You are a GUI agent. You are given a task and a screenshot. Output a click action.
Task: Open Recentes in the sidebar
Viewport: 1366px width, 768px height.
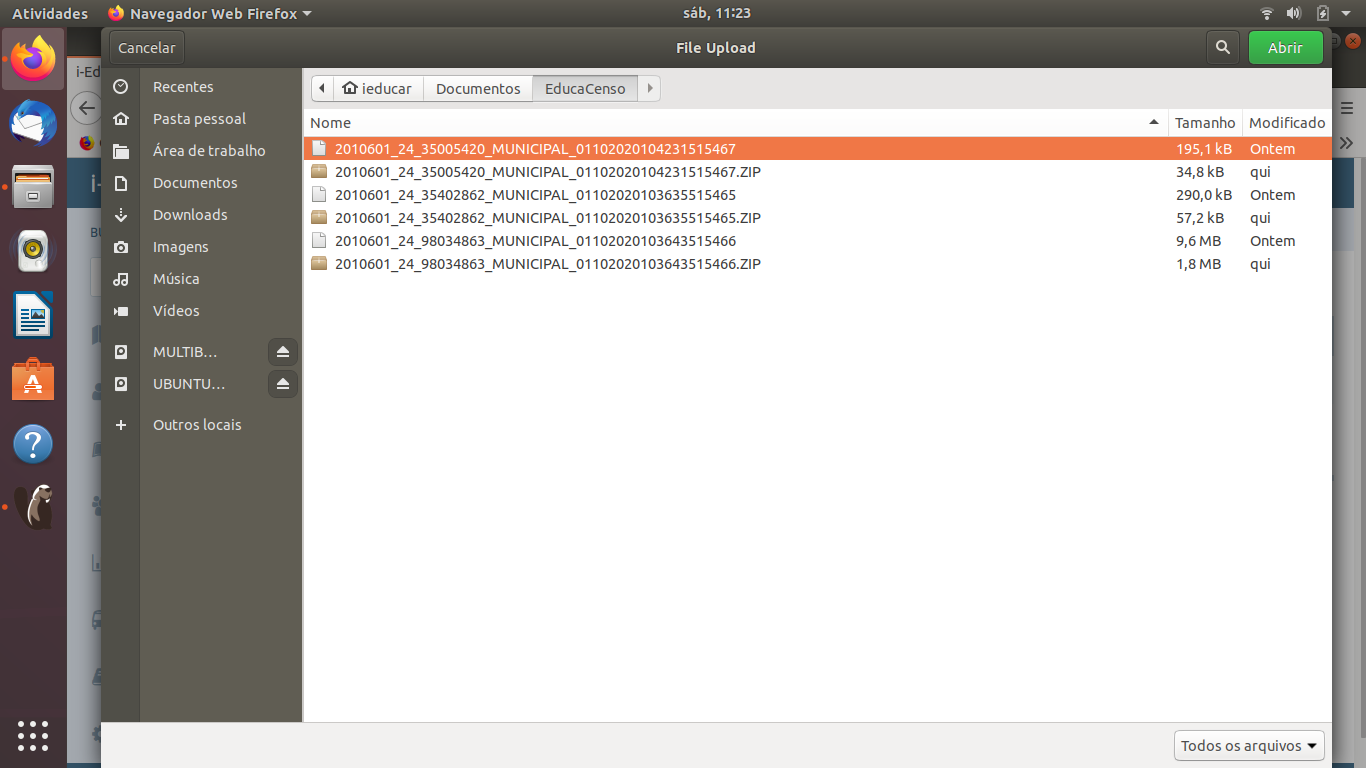pos(183,87)
